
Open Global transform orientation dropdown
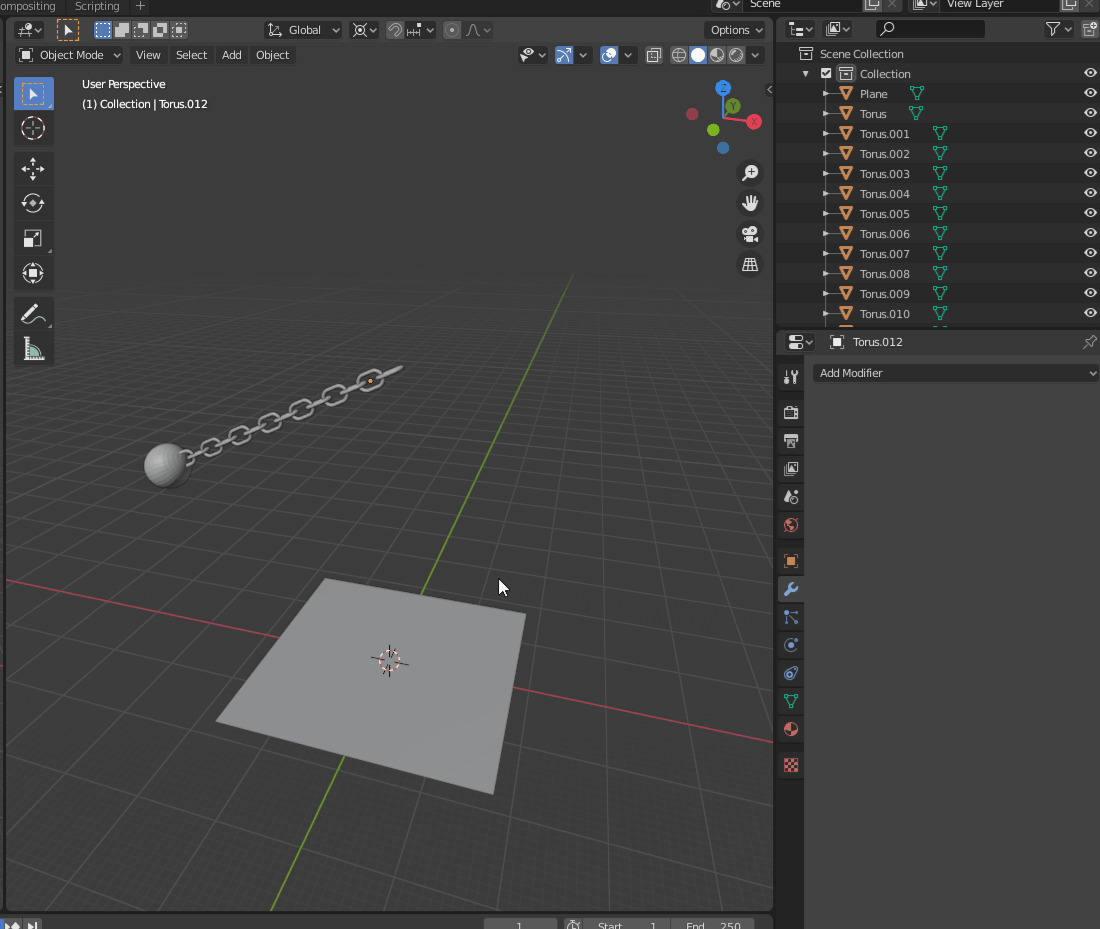click(303, 30)
